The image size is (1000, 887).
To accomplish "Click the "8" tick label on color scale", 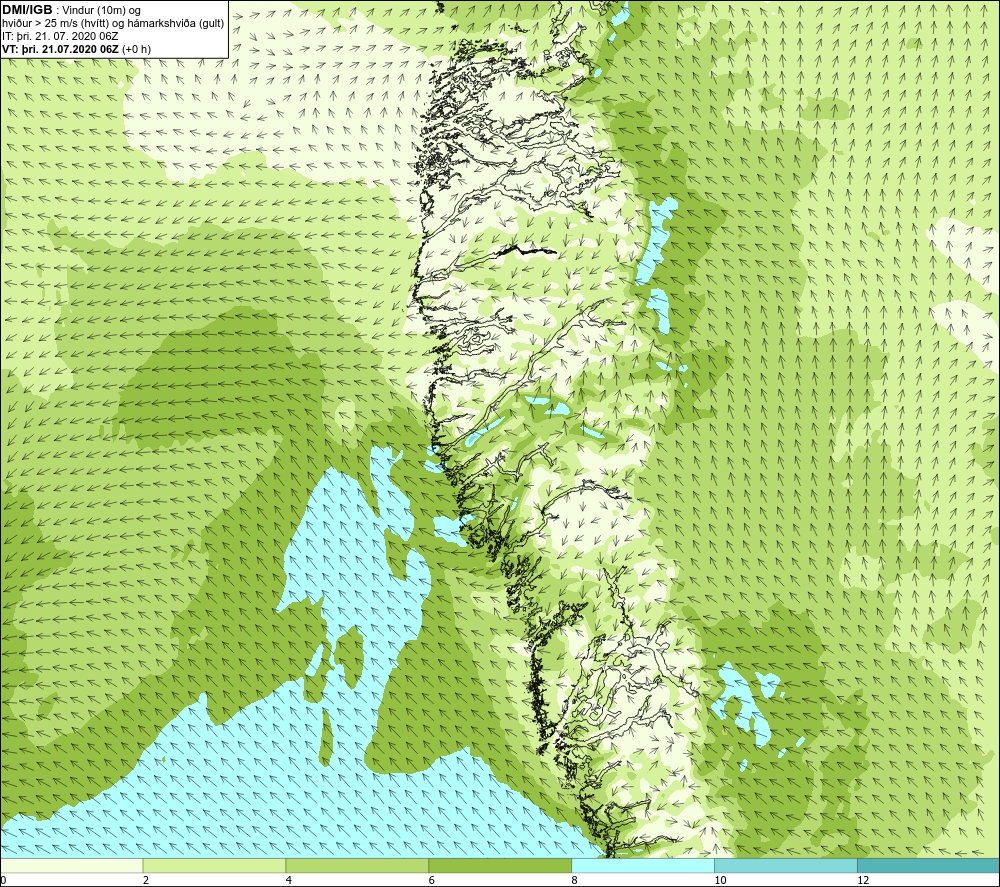I will [x=575, y=880].
